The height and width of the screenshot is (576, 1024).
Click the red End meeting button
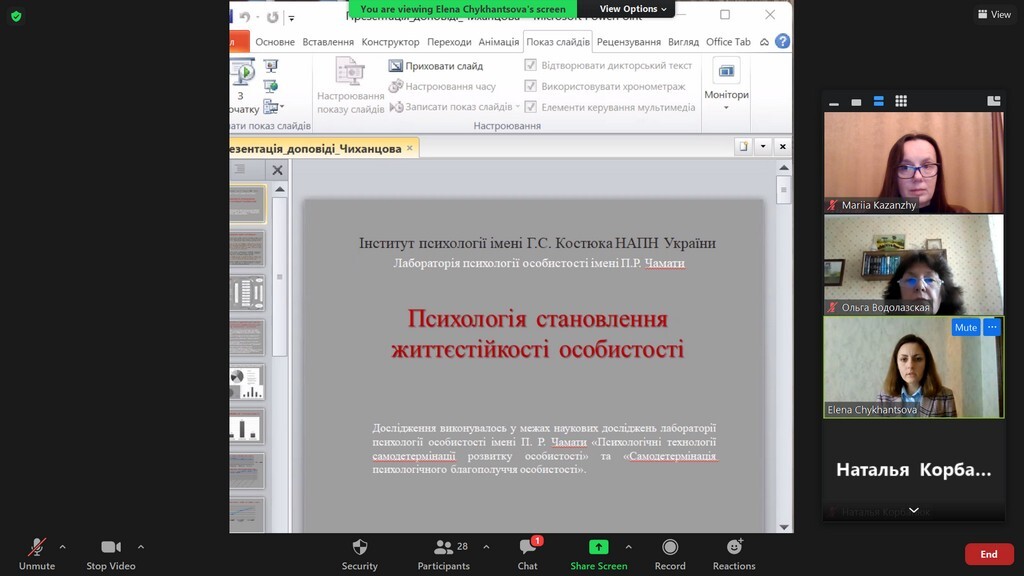click(989, 554)
